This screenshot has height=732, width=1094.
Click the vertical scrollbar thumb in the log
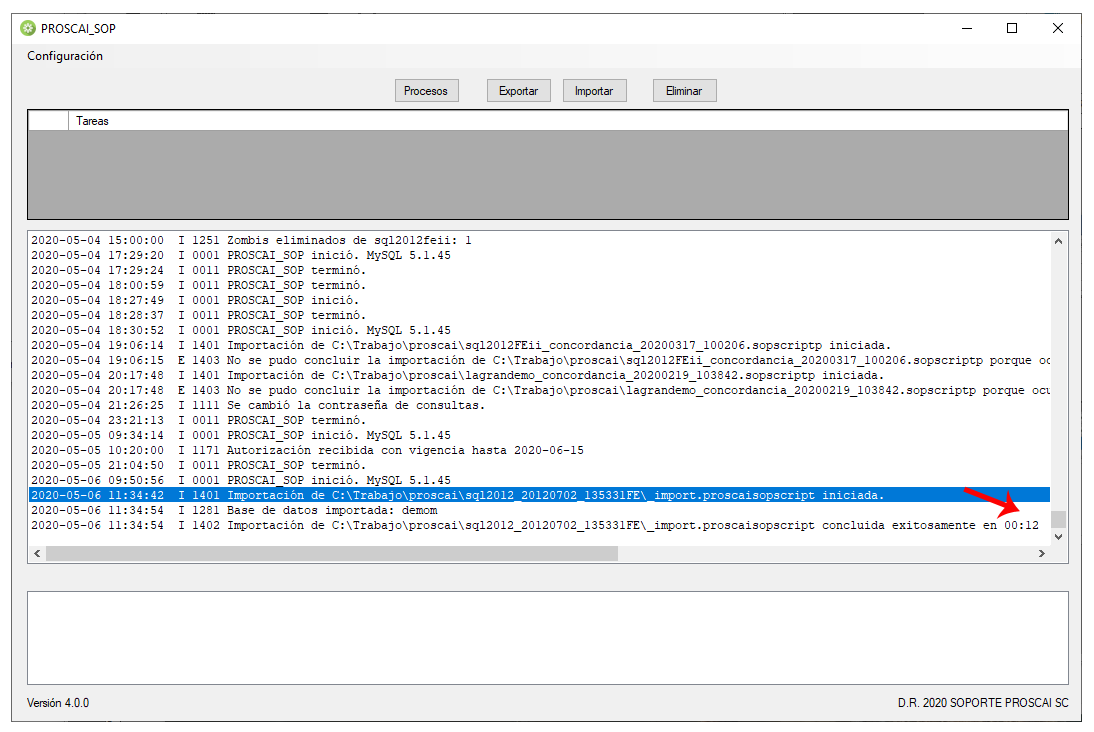point(1058,519)
